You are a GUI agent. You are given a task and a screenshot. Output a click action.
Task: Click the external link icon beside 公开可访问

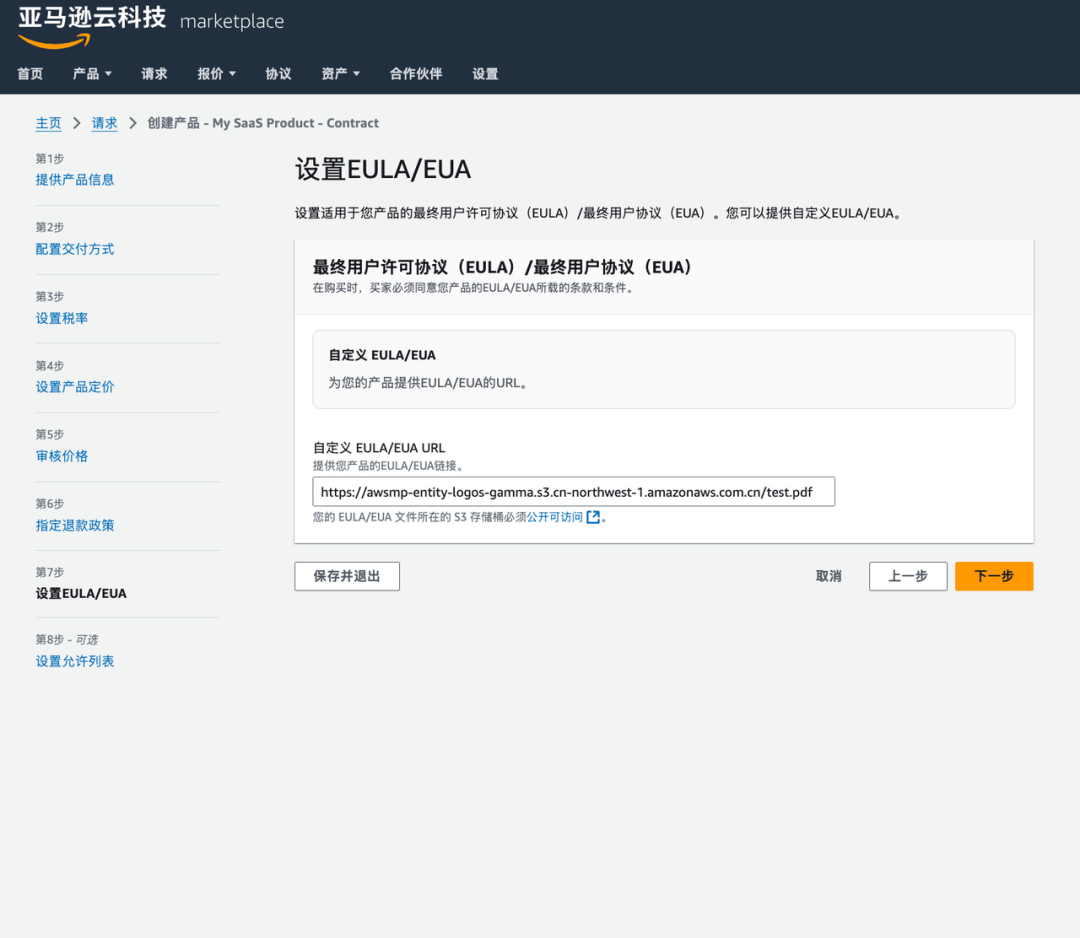(594, 517)
